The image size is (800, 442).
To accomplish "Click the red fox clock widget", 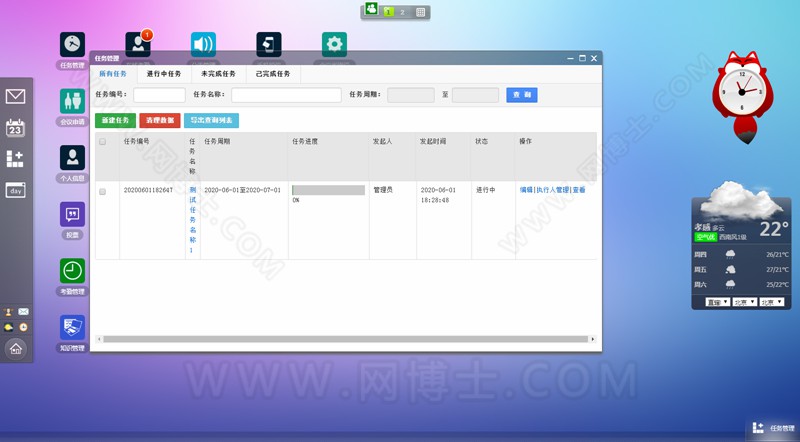I will click(743, 96).
